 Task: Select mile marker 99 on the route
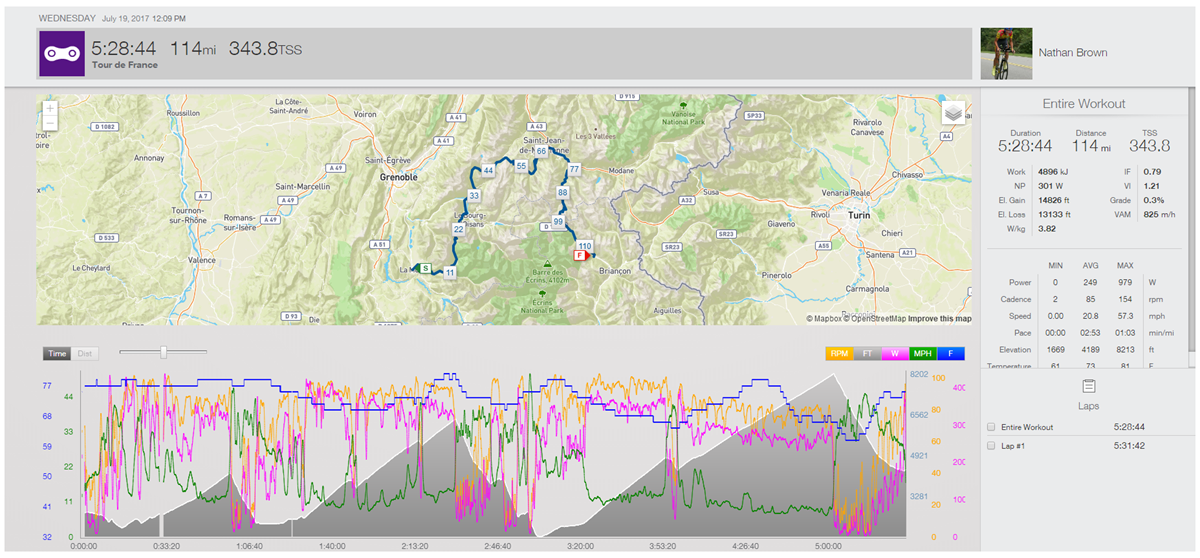pyautogui.click(x=558, y=221)
